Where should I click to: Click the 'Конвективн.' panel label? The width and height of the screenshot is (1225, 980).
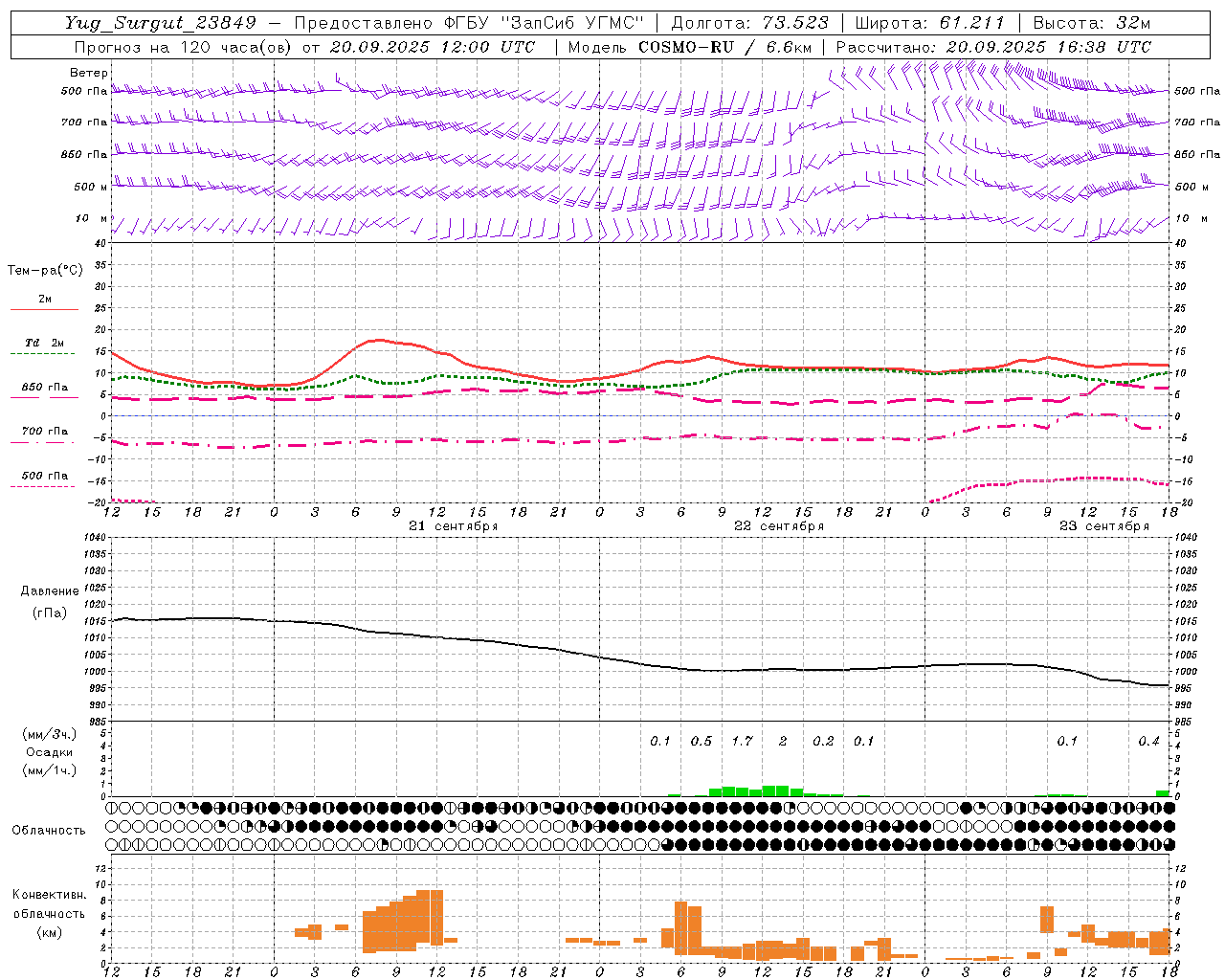[49, 895]
